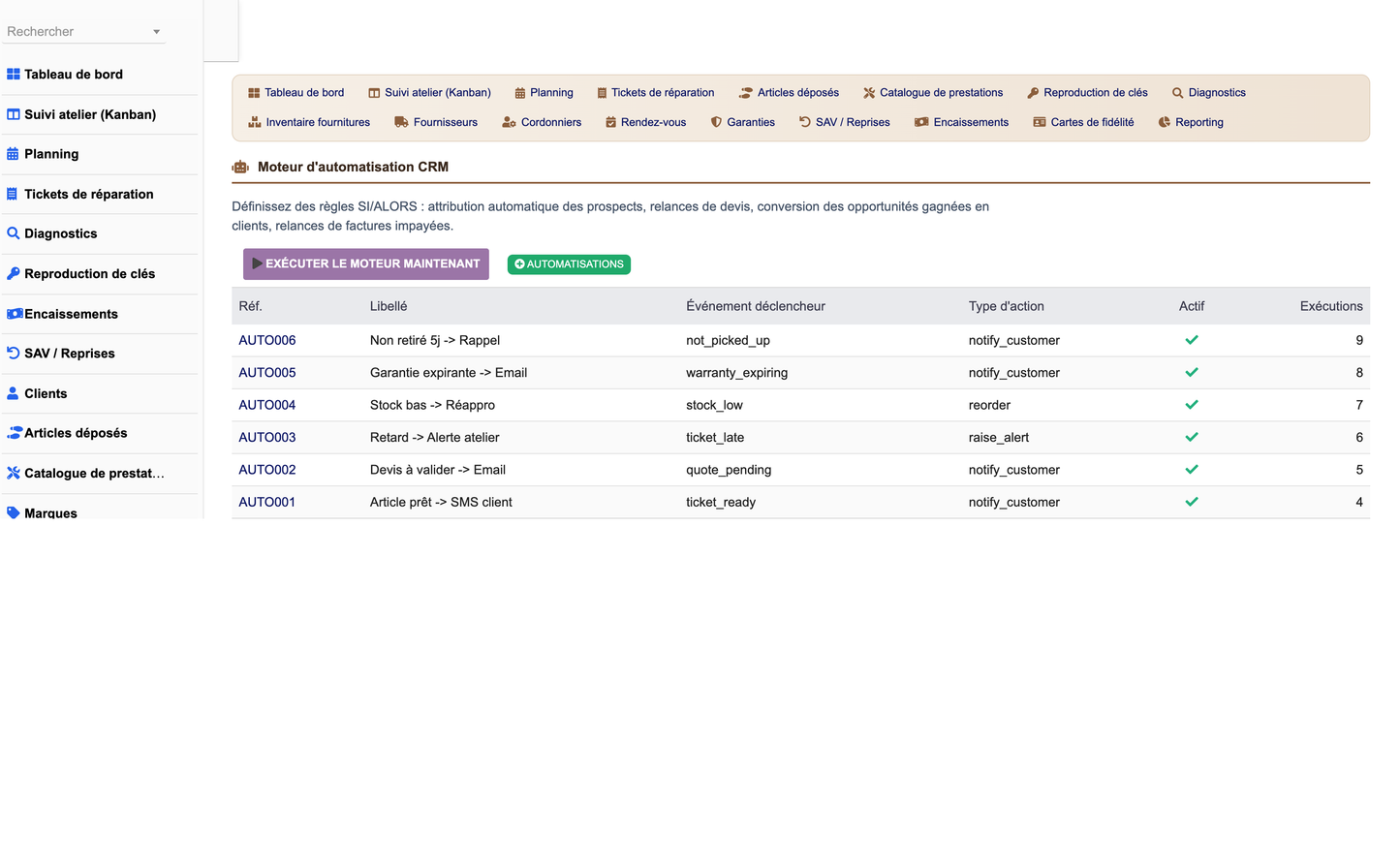The width and height of the screenshot is (1400, 866).
Task: Click the Garanties shield icon
Action: pyautogui.click(x=716, y=122)
